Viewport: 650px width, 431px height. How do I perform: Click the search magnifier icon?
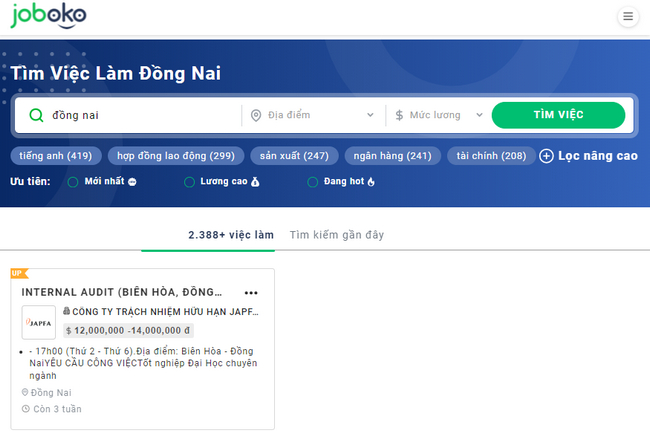point(36,115)
